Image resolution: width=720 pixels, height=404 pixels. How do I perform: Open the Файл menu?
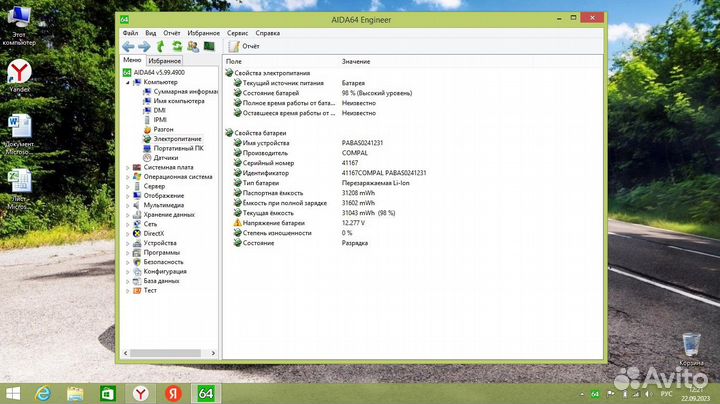(130, 33)
